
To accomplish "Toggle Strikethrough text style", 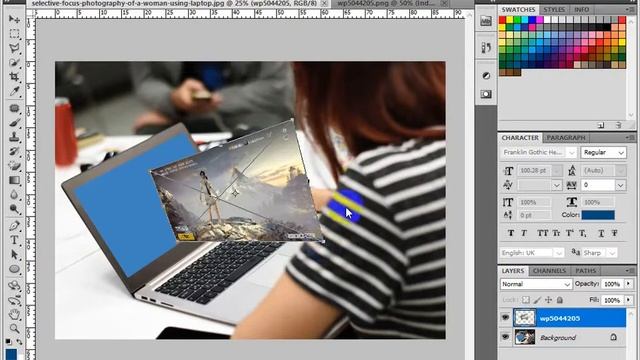I will (x=614, y=233).
